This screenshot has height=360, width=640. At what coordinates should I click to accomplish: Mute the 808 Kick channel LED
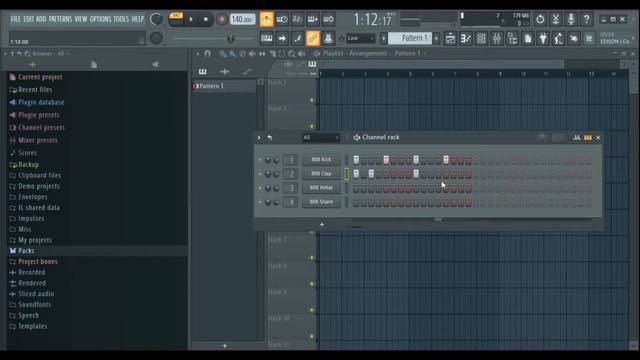pos(260,160)
